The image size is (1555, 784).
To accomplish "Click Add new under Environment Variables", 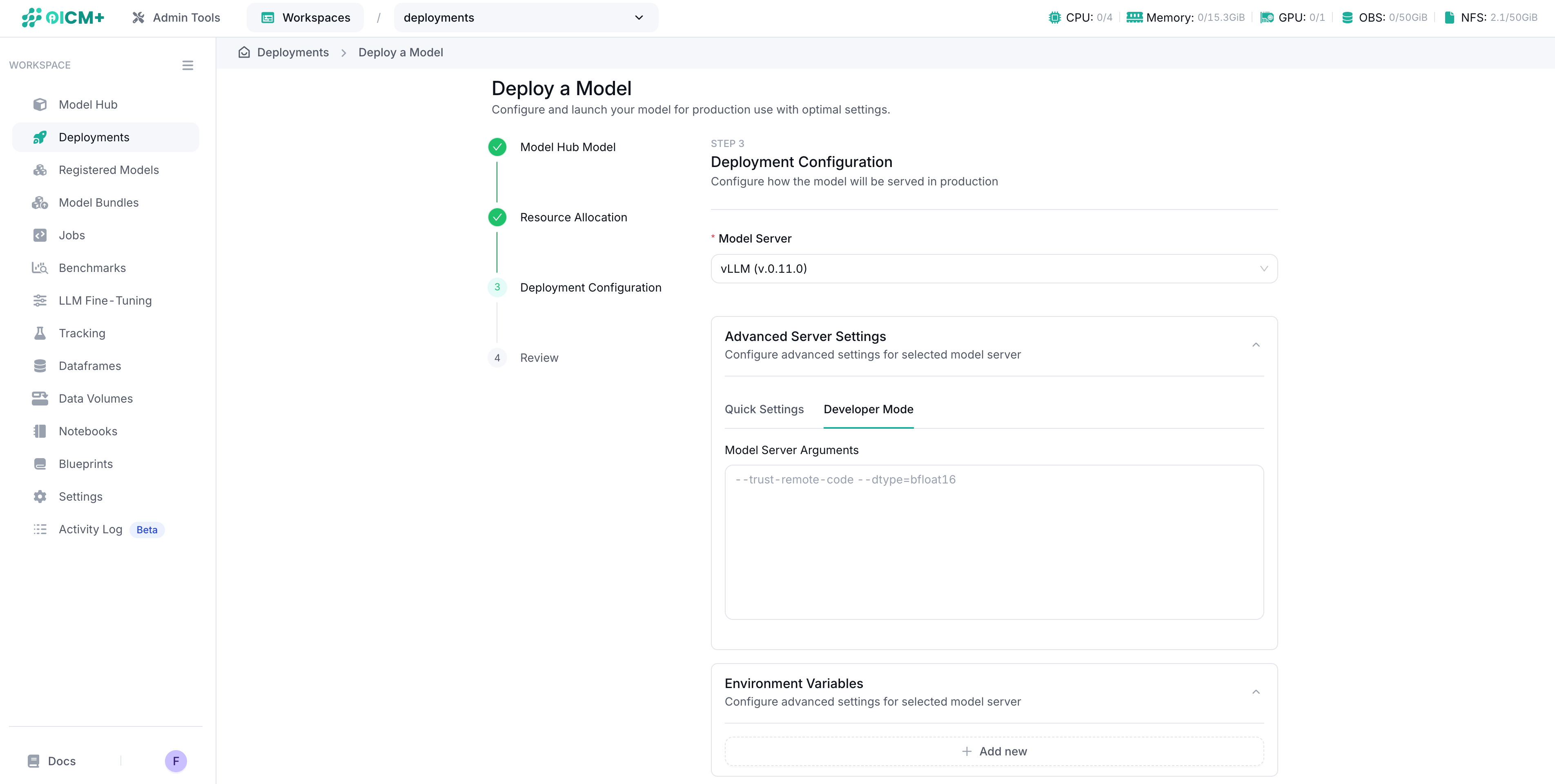I will 994,751.
